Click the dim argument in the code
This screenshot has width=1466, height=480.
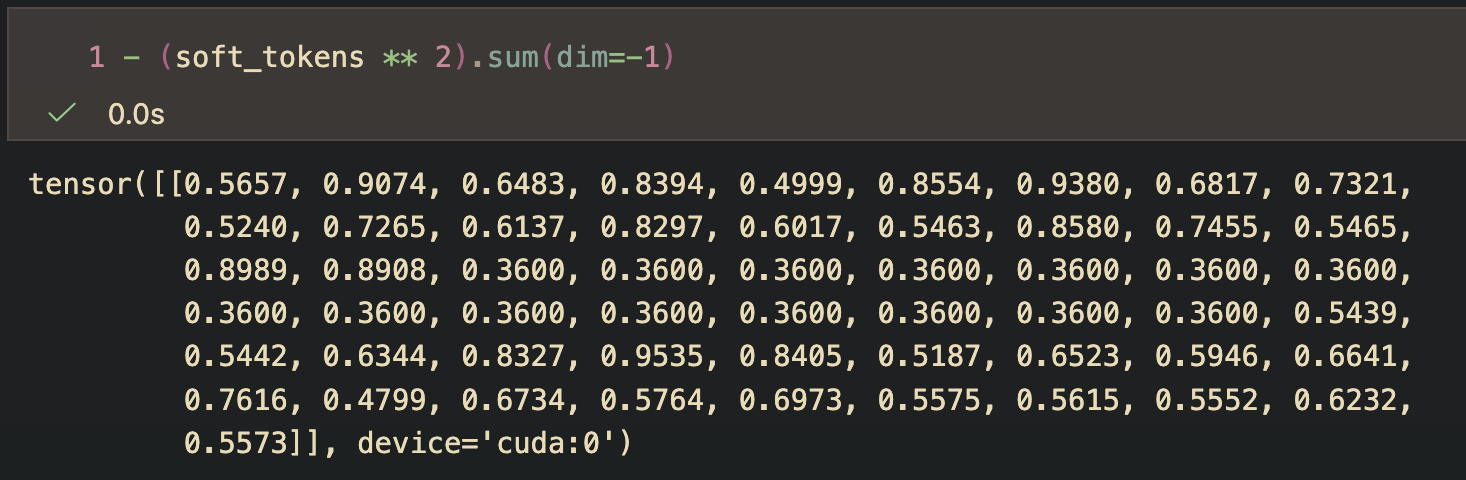582,57
